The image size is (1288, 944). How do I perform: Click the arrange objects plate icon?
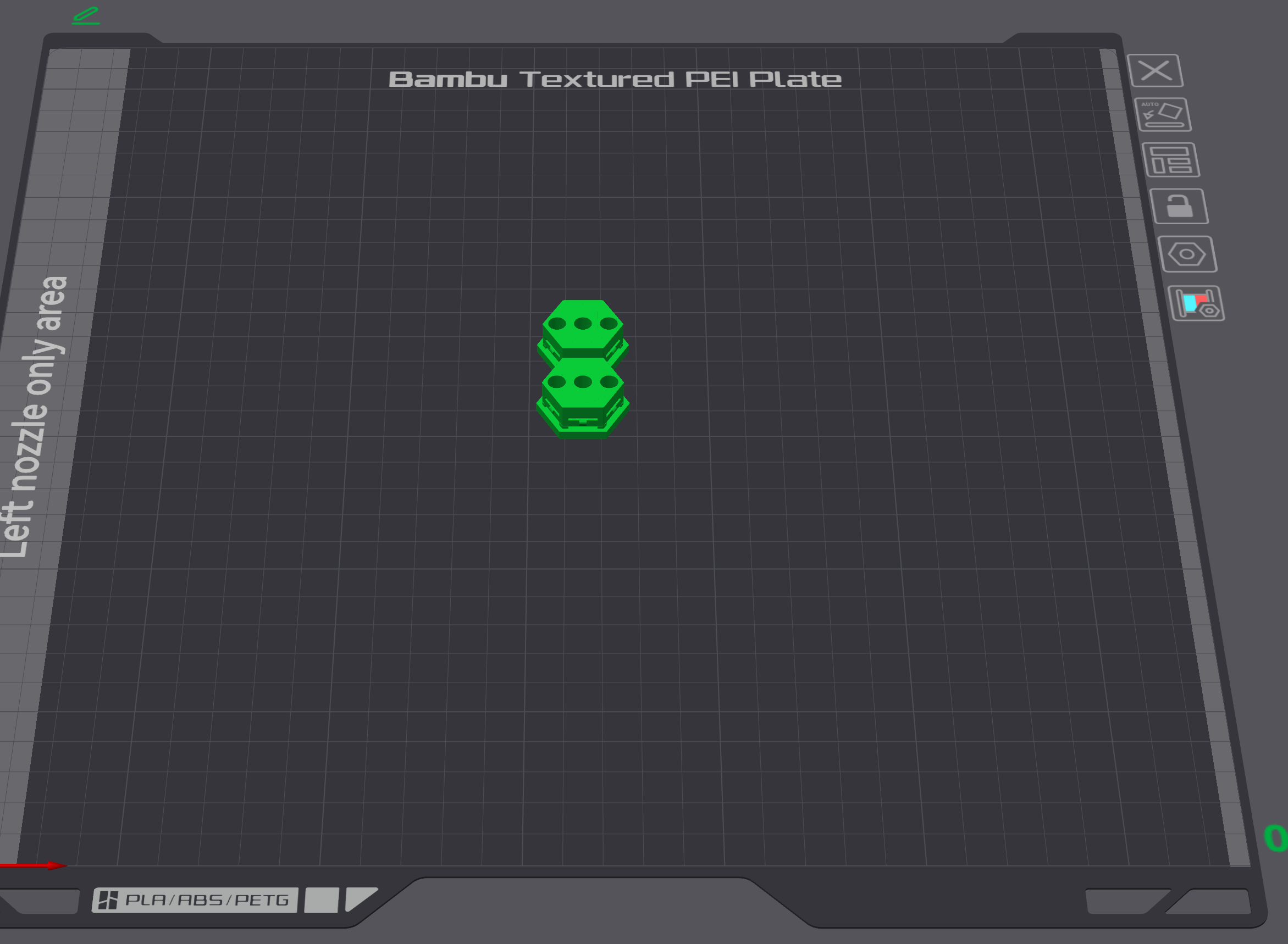(x=1171, y=160)
